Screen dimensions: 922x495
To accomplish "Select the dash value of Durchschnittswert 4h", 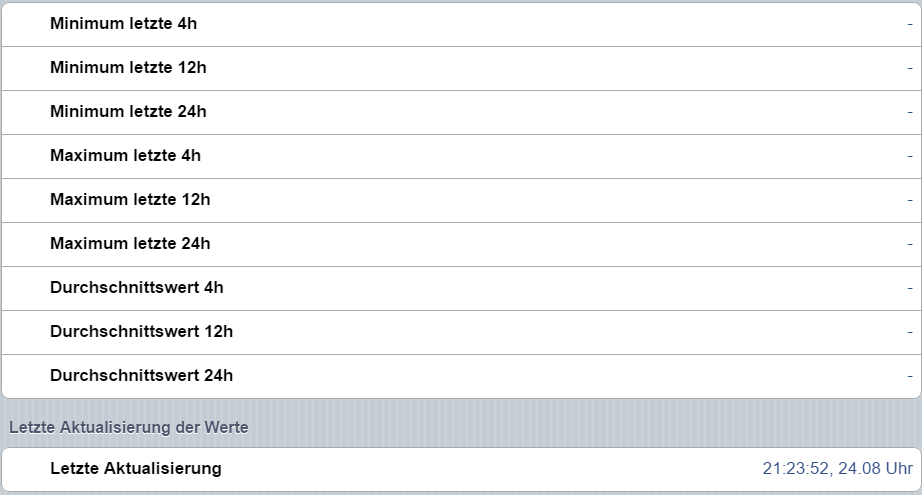I will (x=910, y=288).
